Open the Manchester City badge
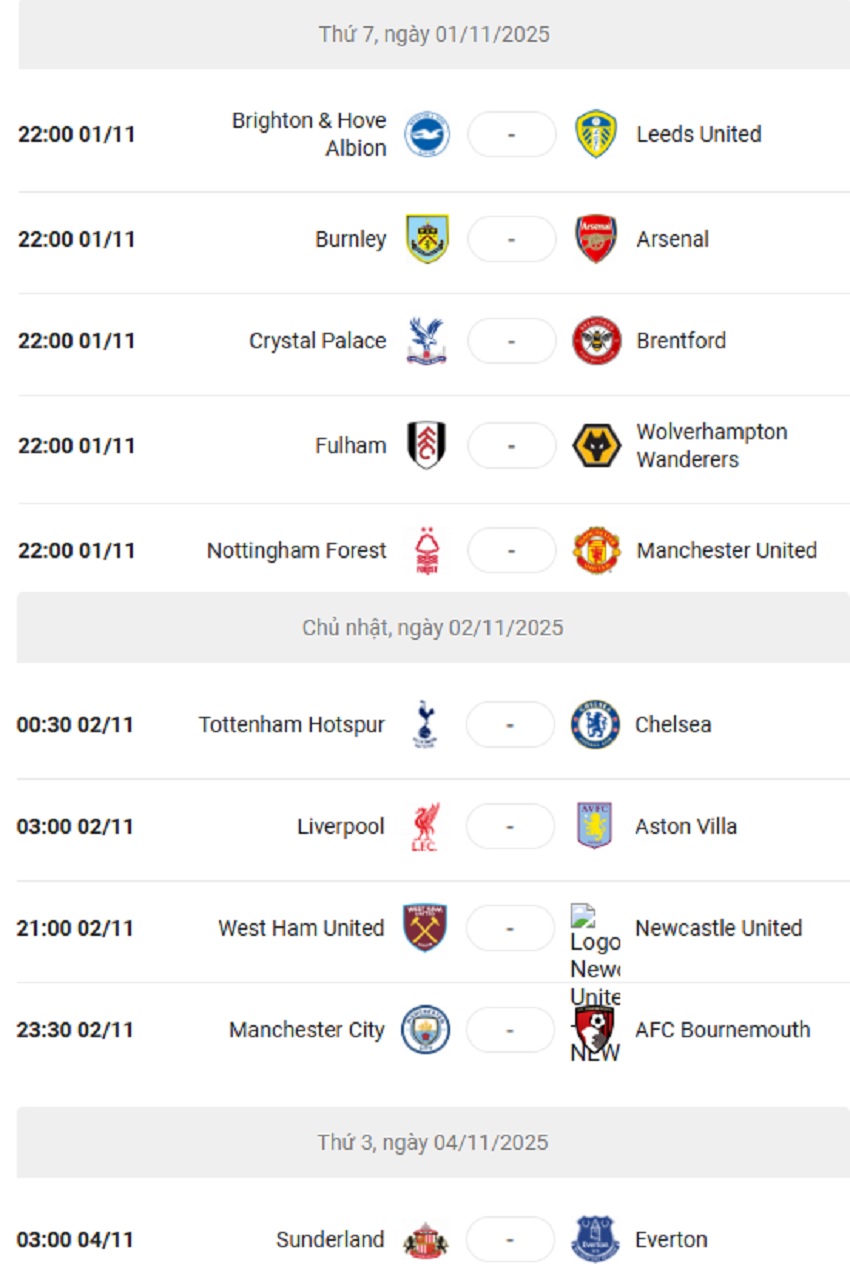The image size is (850, 1264). (425, 1030)
